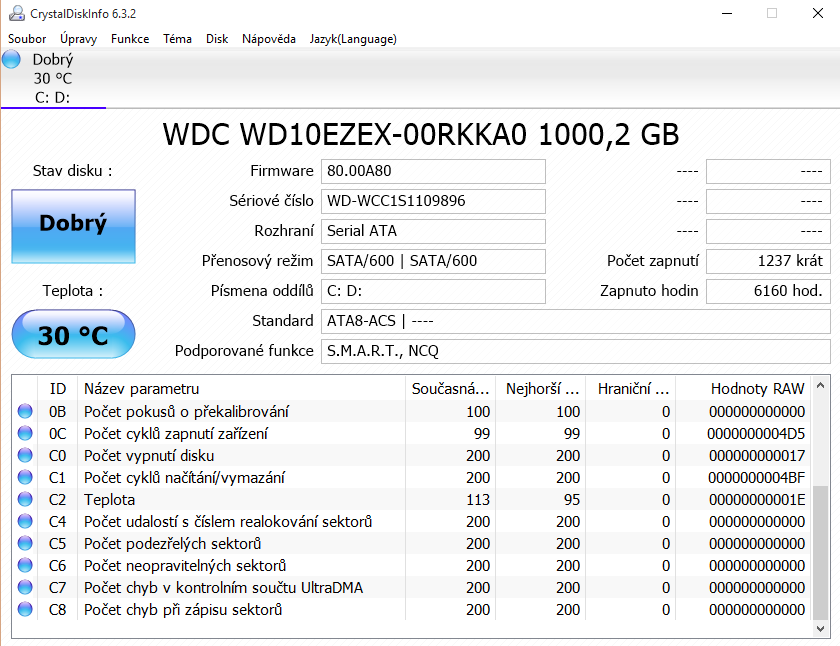Click RAW value 000000000017
840x646 pixels.
point(757,455)
